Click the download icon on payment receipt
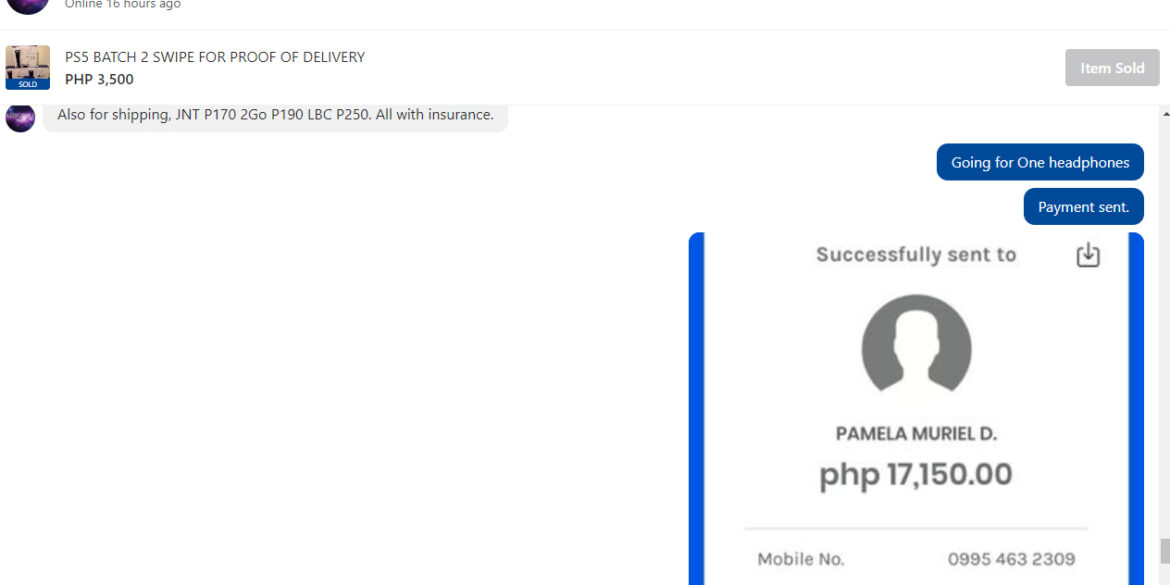 [x=1088, y=255]
